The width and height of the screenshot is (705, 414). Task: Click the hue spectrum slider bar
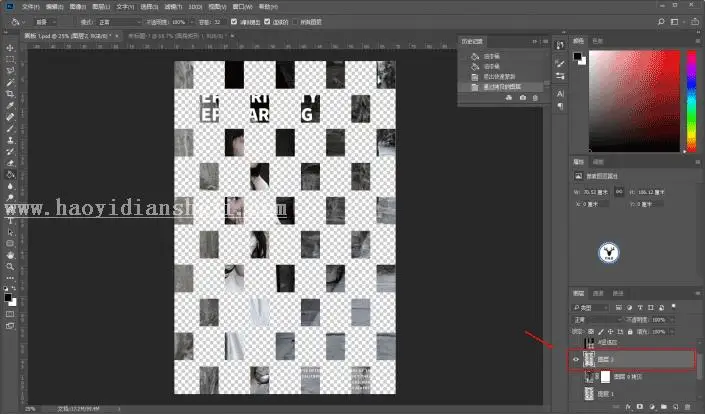point(691,101)
